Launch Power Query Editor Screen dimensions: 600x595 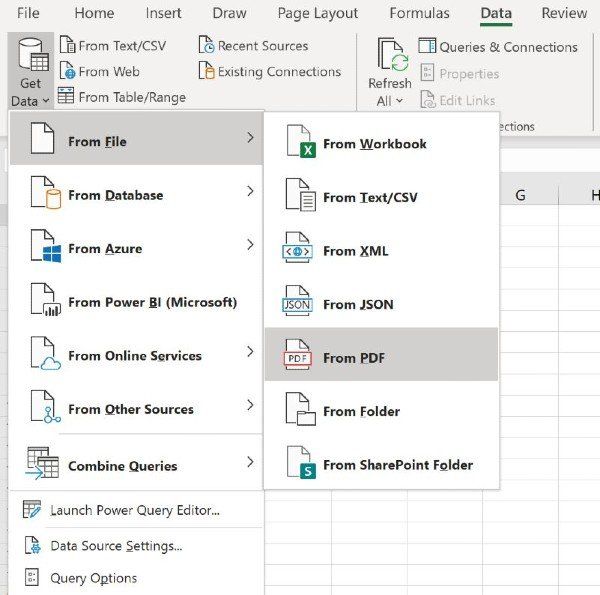point(134,511)
